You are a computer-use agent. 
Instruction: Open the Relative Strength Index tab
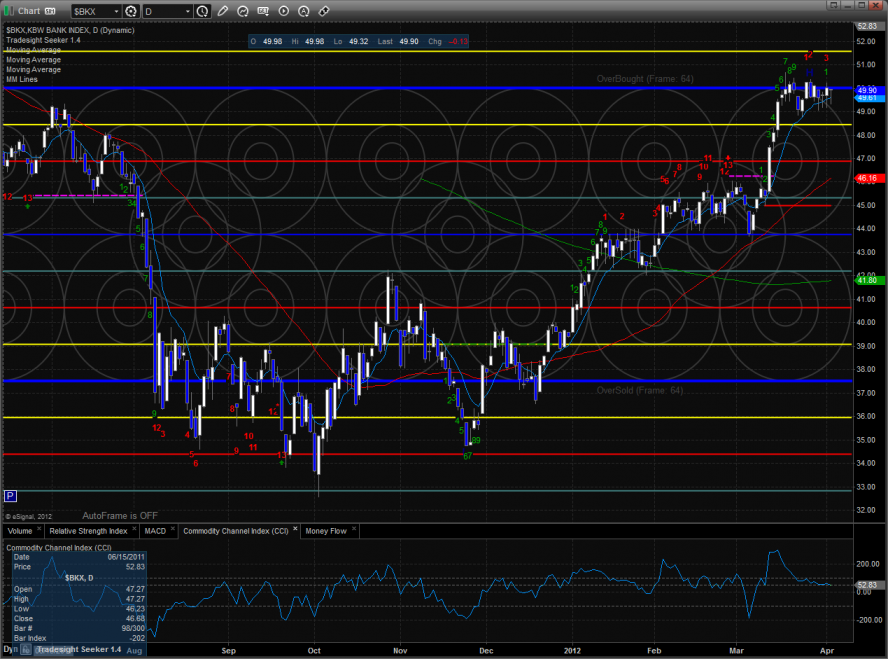click(x=89, y=530)
